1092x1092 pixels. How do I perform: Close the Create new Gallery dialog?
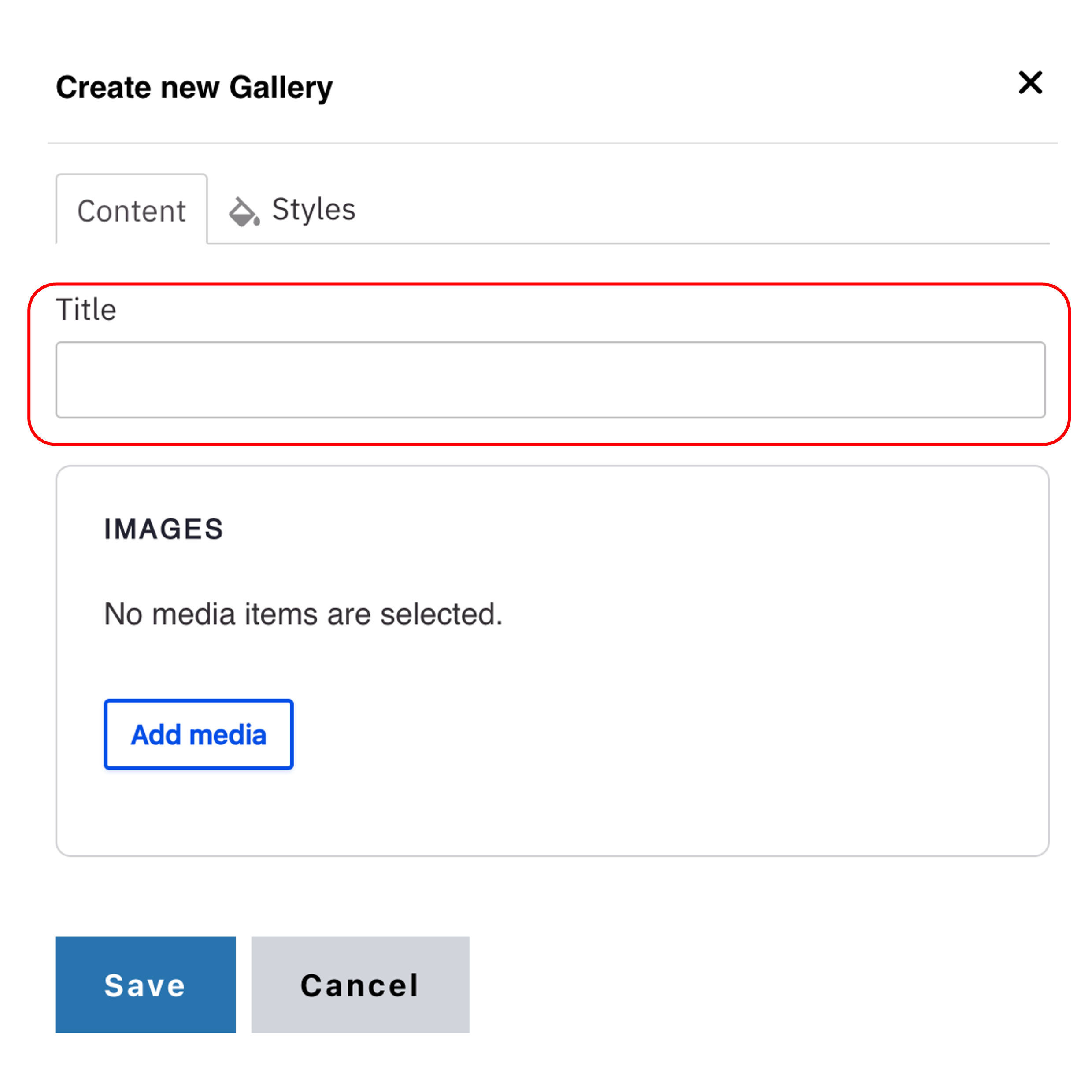pos(1030,83)
